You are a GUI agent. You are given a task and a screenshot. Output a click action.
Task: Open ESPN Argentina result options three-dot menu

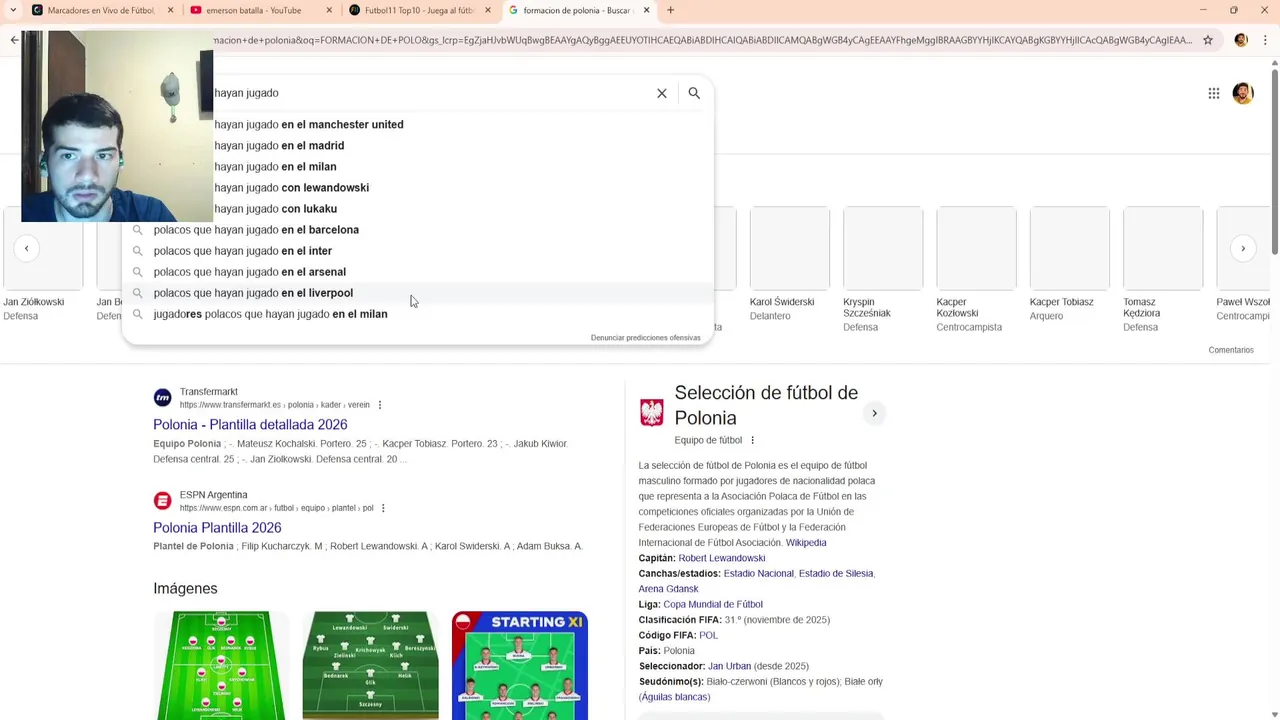pyautogui.click(x=383, y=508)
